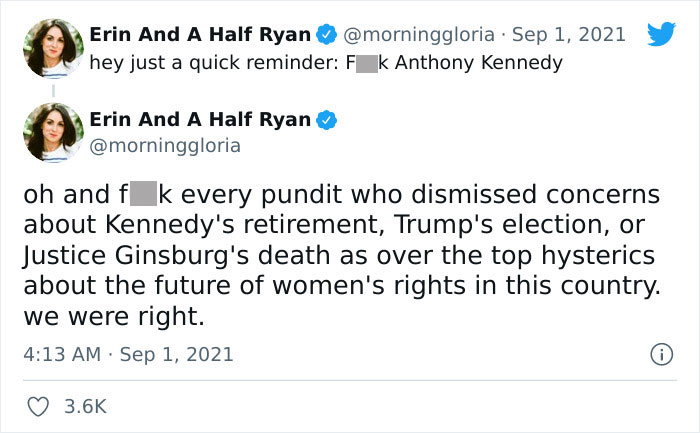Open the lower tweet's profile avatar
The height and width of the screenshot is (433, 700).
[x=46, y=132]
